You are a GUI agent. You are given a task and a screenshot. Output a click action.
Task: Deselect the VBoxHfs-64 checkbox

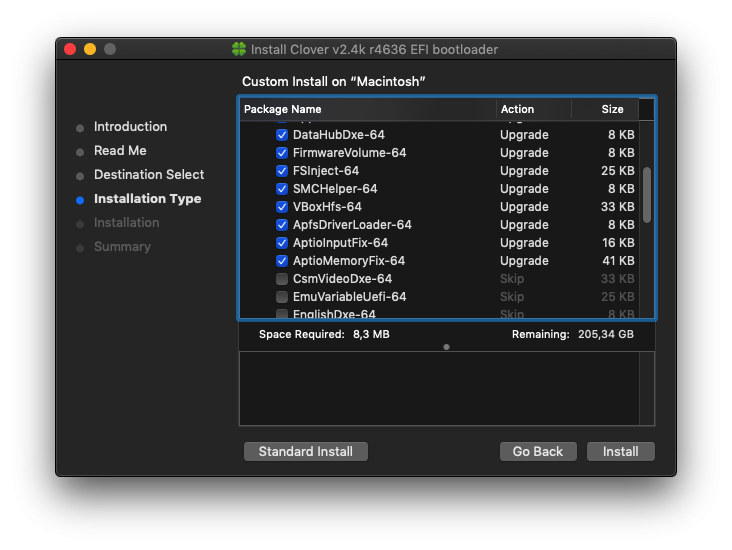pyautogui.click(x=282, y=207)
